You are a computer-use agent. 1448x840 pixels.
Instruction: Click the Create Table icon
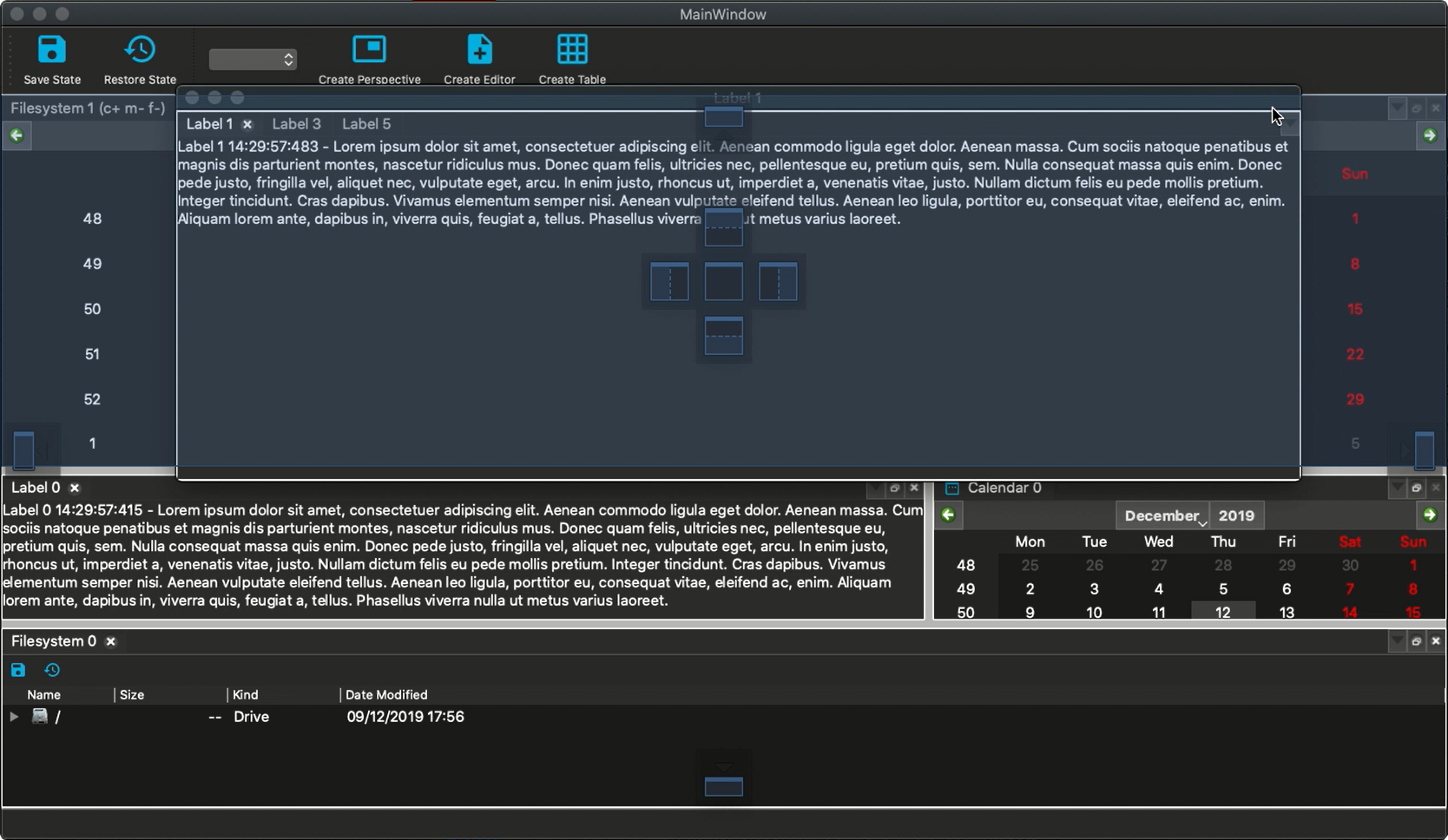pyautogui.click(x=571, y=49)
